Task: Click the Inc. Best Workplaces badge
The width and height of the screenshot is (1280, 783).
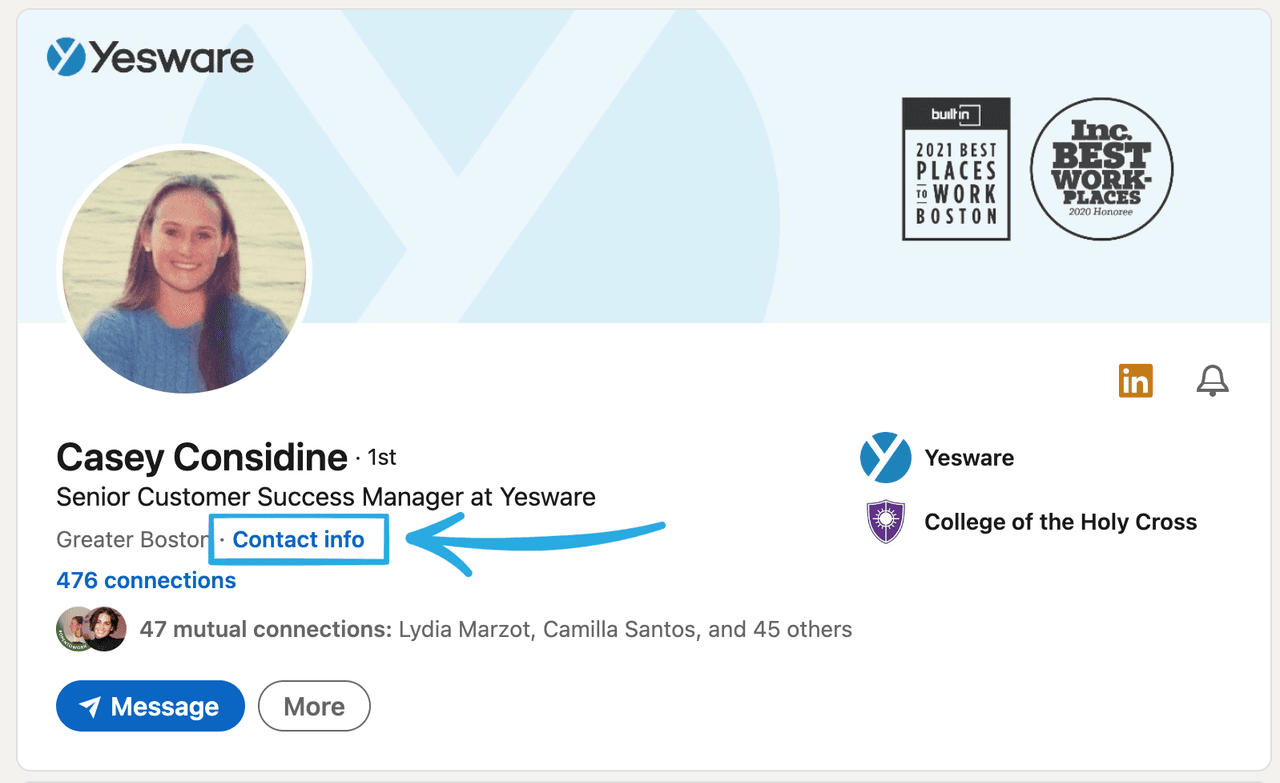Action: [1101, 168]
